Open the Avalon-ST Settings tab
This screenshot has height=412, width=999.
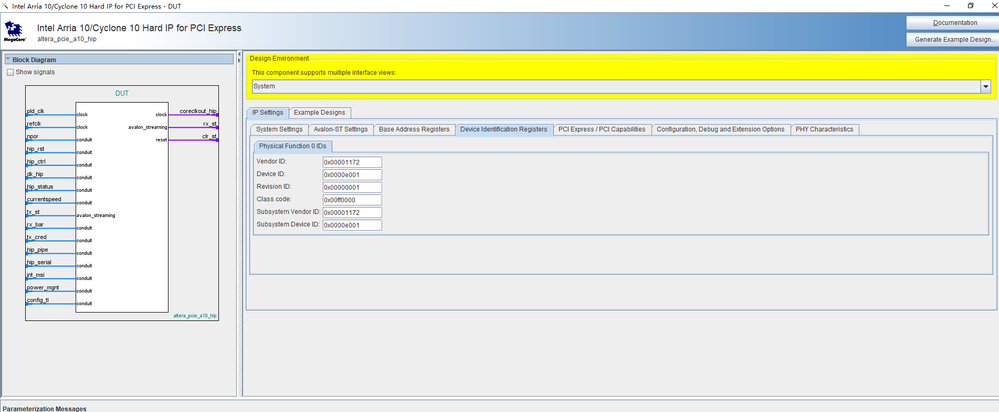340,129
